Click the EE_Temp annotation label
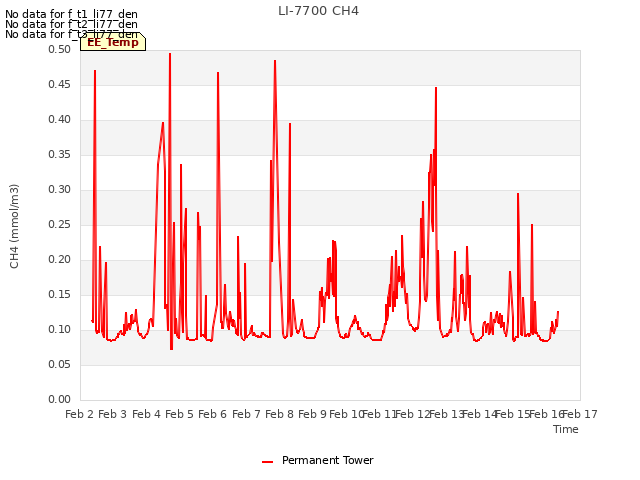Image resolution: width=640 pixels, height=480 pixels. point(113,42)
